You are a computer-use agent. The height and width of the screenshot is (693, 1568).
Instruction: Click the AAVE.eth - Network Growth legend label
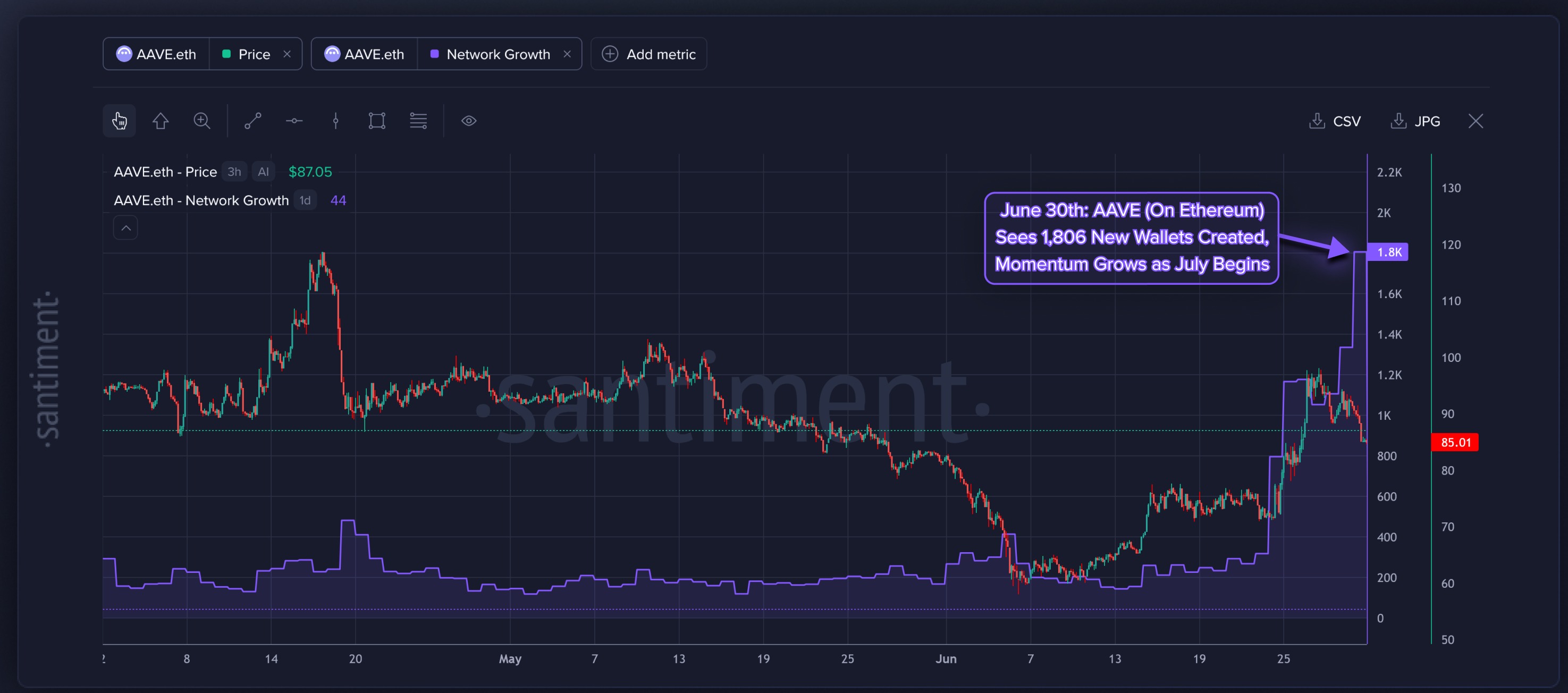pyautogui.click(x=201, y=201)
